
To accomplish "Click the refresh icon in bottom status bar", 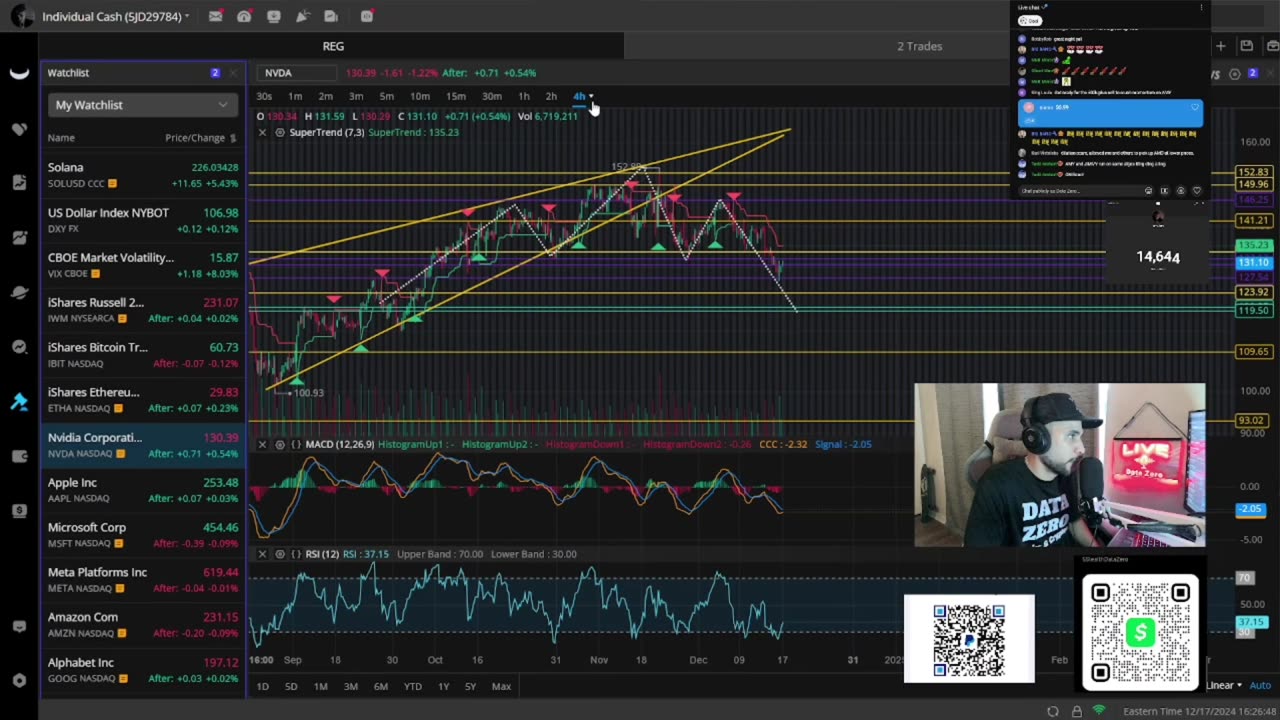I will pyautogui.click(x=1053, y=711).
